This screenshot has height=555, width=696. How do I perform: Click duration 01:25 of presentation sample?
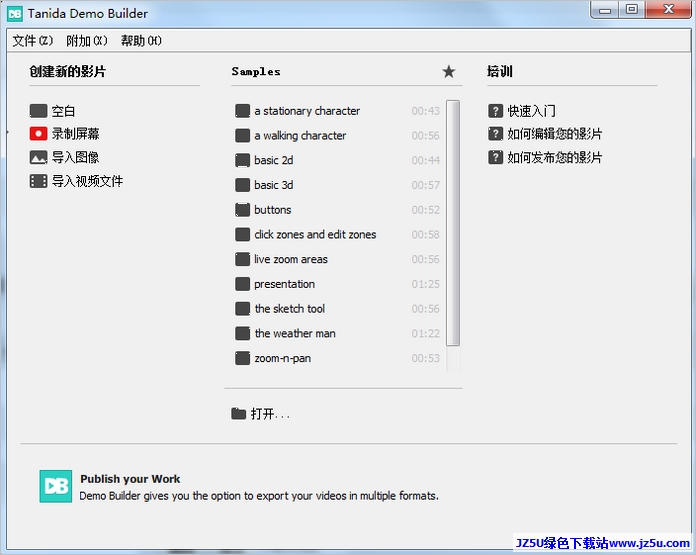pyautogui.click(x=425, y=284)
